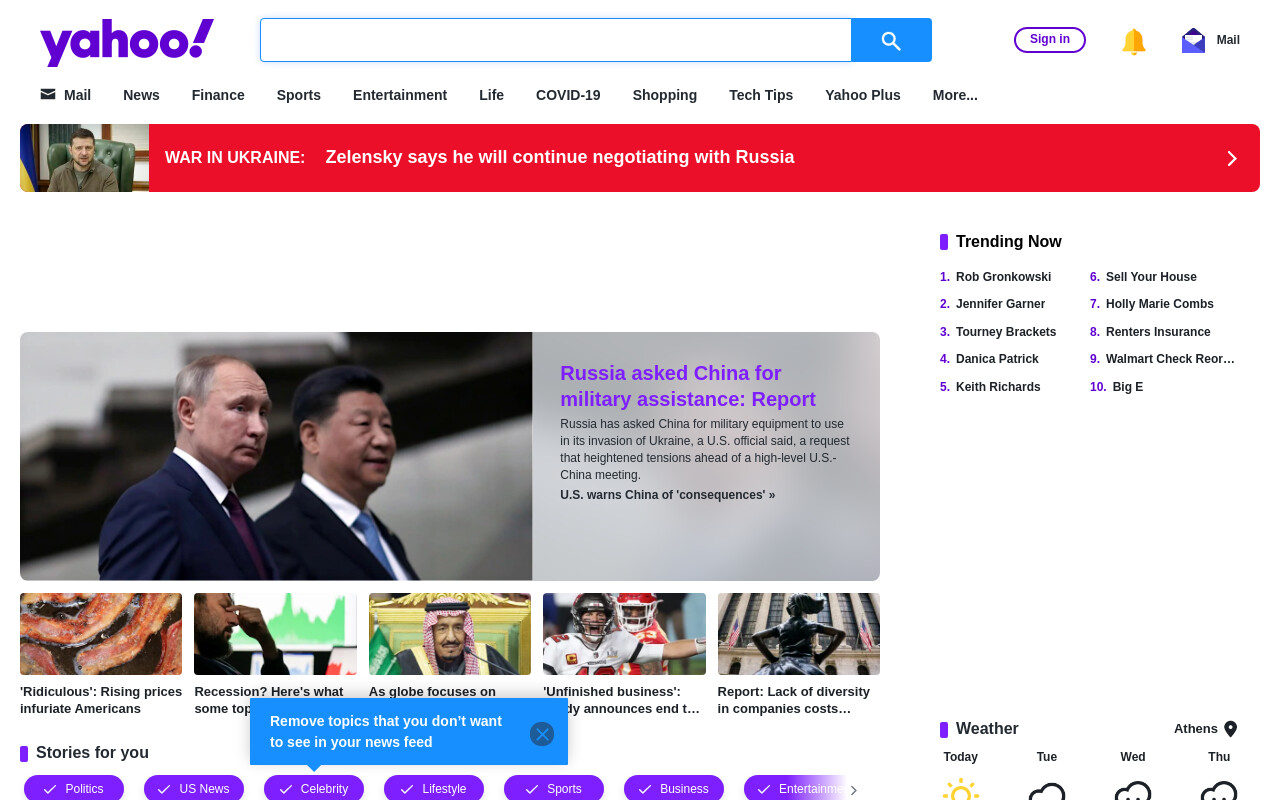Open the Saudi king story thumbnail
This screenshot has height=800, width=1280.
[450, 634]
